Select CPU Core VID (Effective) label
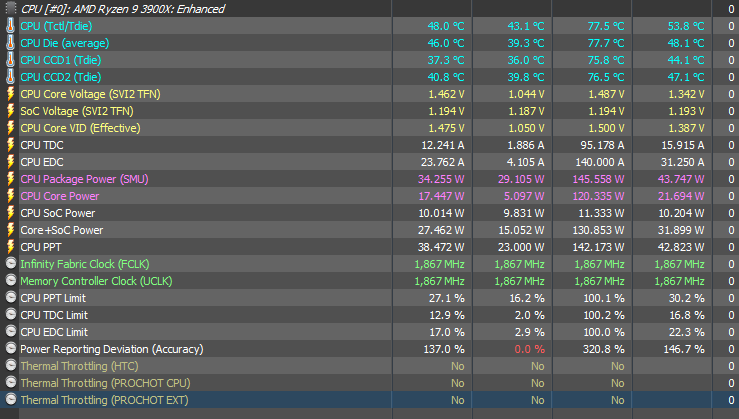 click(x=81, y=128)
